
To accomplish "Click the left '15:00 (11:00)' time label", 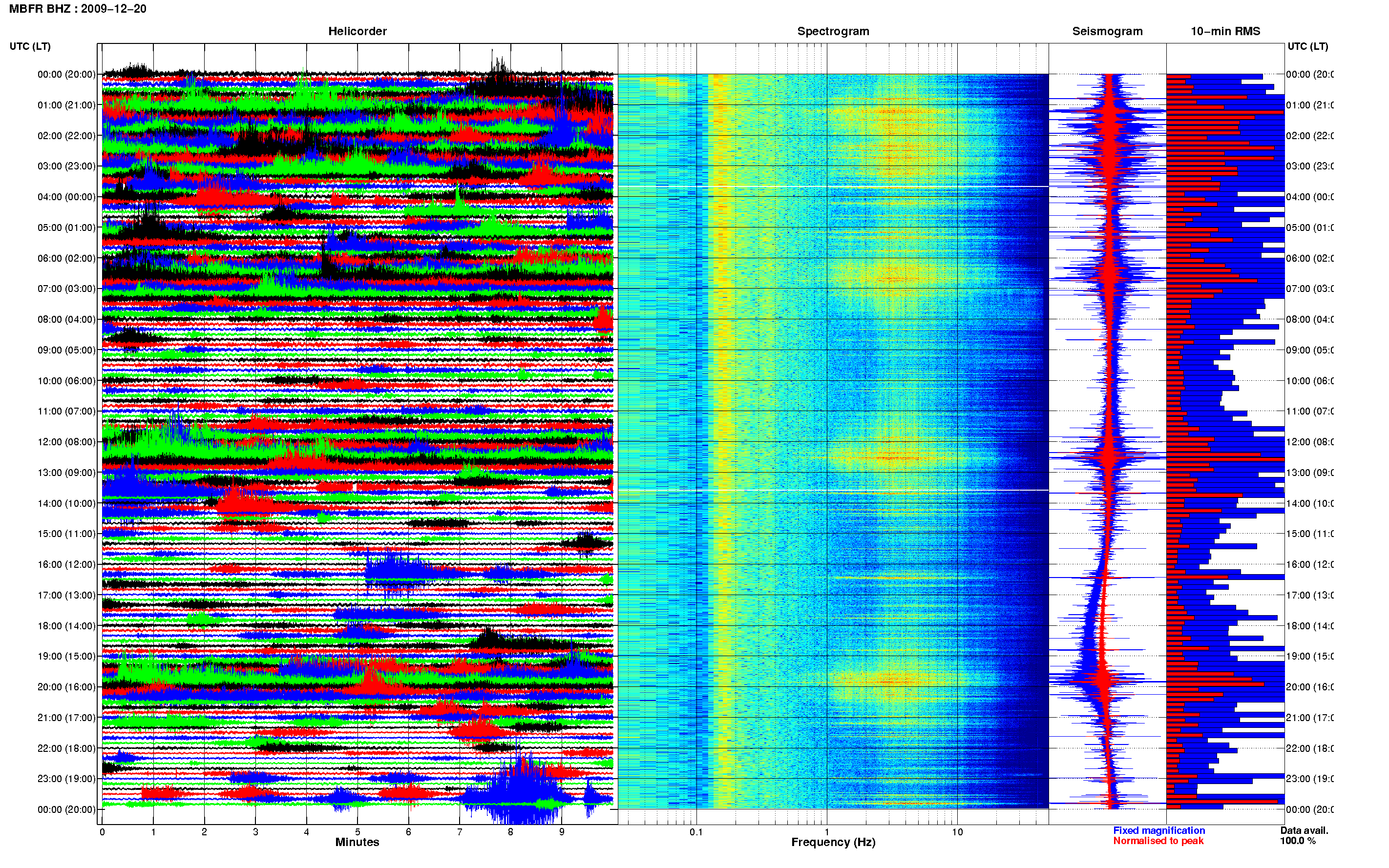I will 66,534.
